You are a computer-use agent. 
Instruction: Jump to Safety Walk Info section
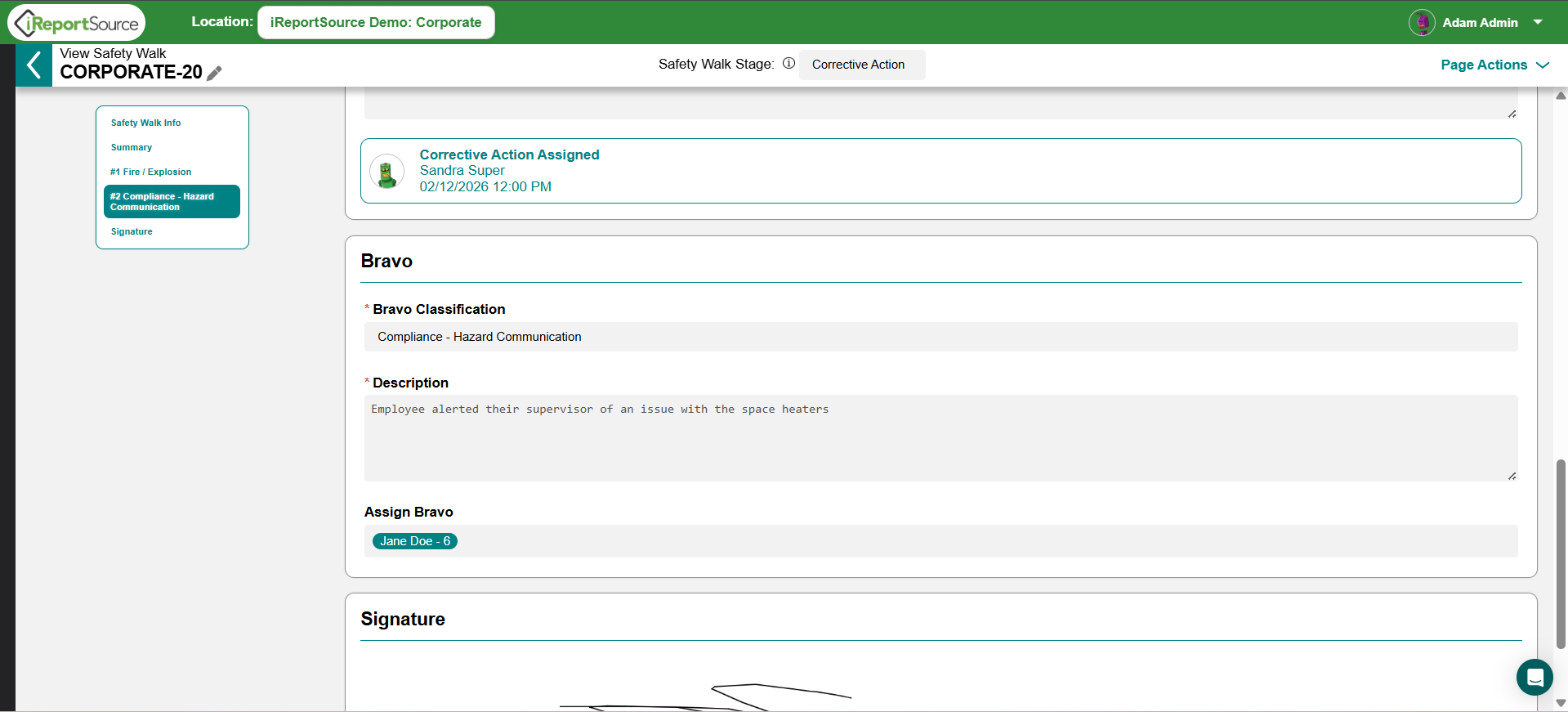click(x=146, y=123)
